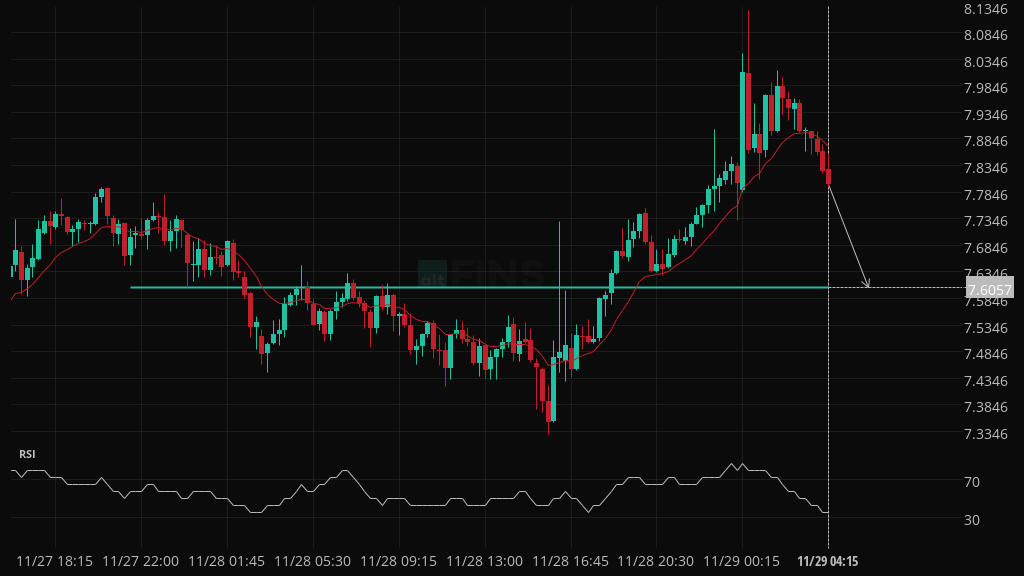The width and height of the screenshot is (1024, 576).
Task: Click the last red candle at the dashed line
Action: pyautogui.click(x=828, y=177)
